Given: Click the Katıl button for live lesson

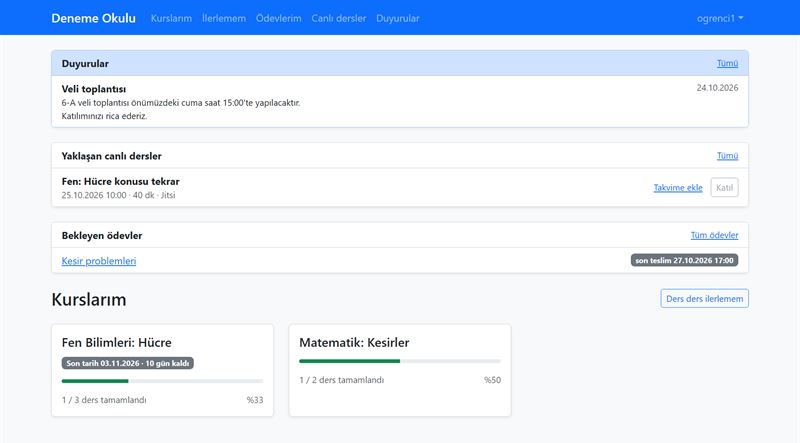Looking at the screenshot, I should 724,187.
